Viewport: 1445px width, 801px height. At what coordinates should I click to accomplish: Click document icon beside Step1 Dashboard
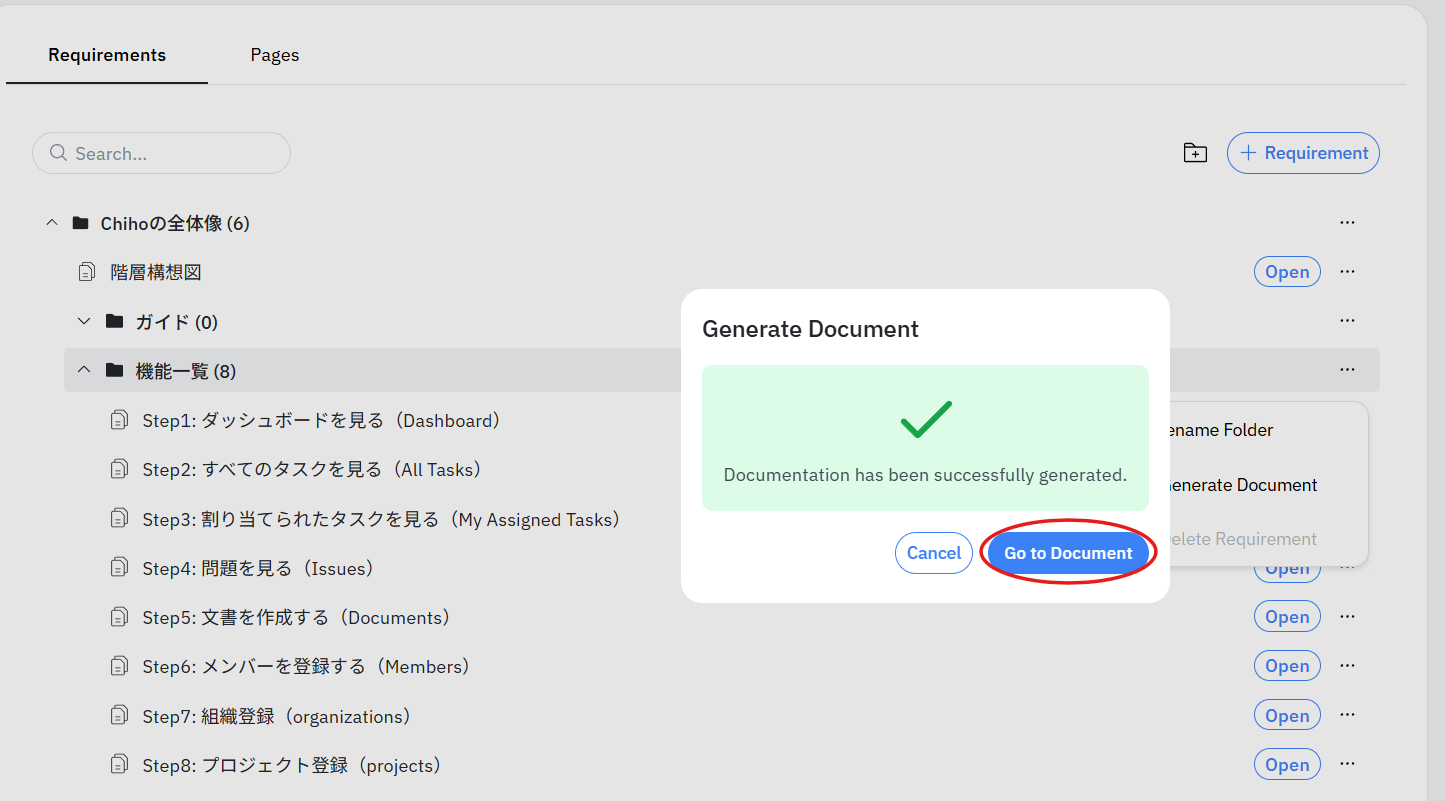click(x=119, y=420)
